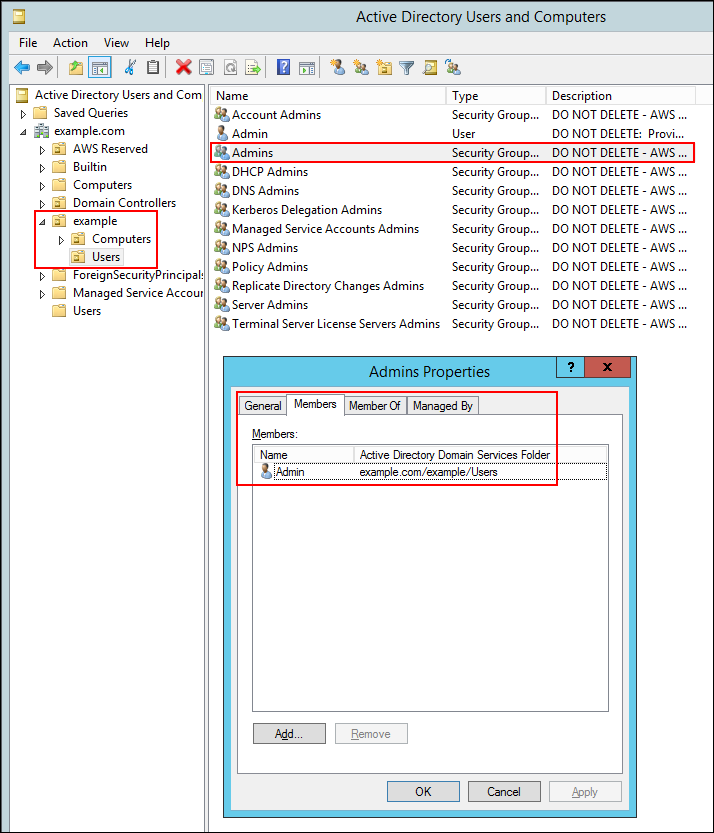This screenshot has width=714, height=833.
Task: Create a new group with toolbar icon
Action: pos(361,67)
